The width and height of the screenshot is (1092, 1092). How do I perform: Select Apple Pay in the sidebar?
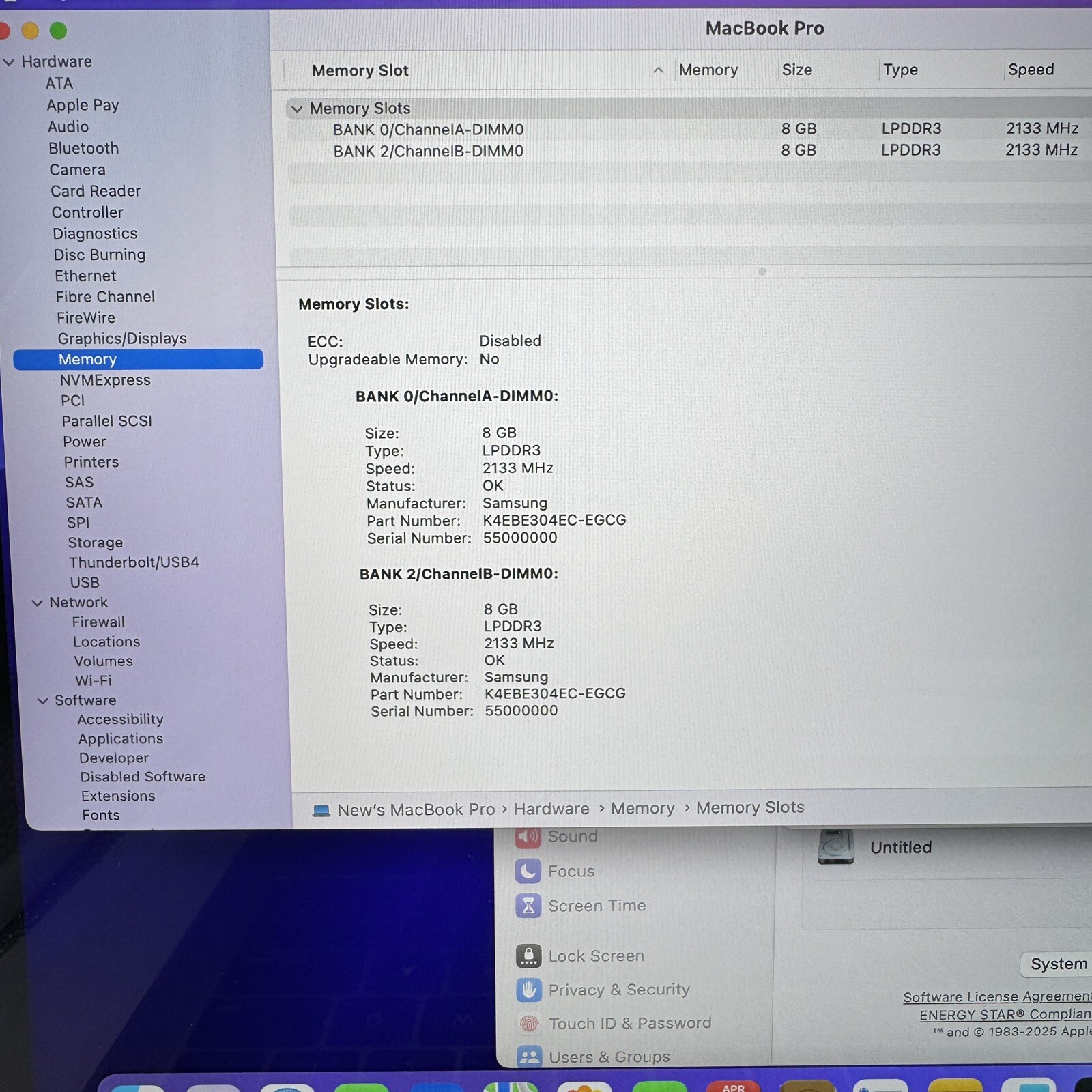click(x=83, y=105)
